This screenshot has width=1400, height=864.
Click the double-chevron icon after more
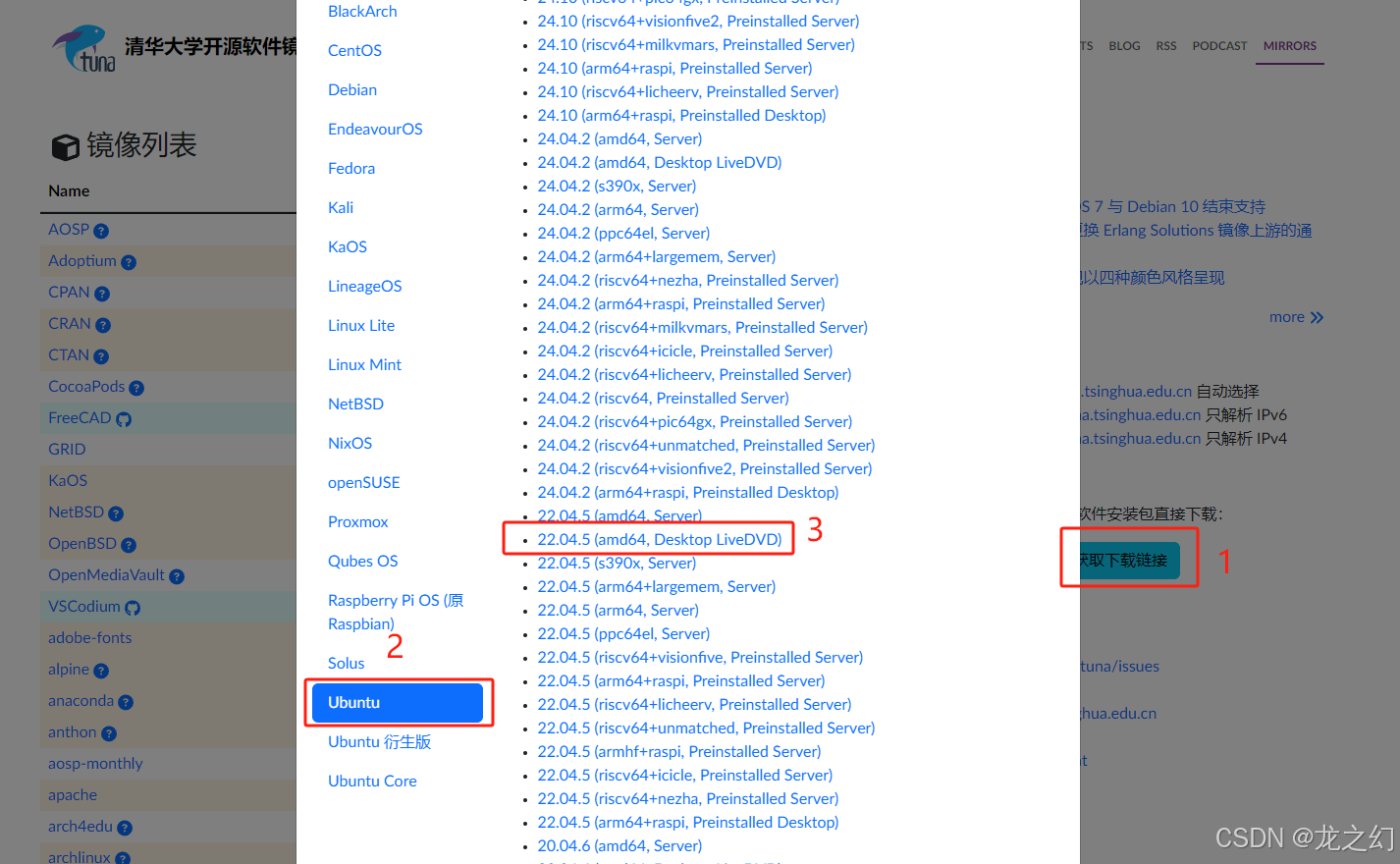(x=1317, y=317)
